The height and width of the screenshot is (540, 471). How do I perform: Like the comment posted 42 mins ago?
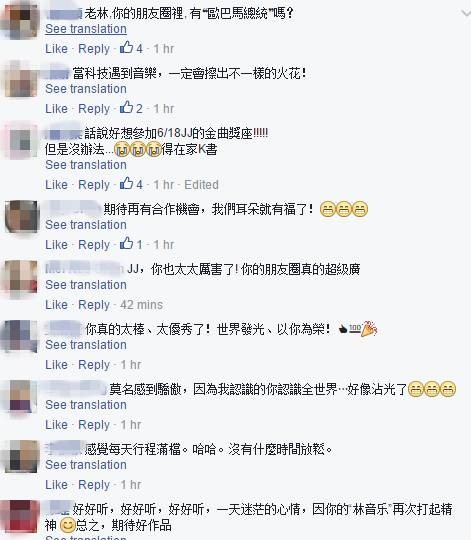pyautogui.click(x=56, y=305)
